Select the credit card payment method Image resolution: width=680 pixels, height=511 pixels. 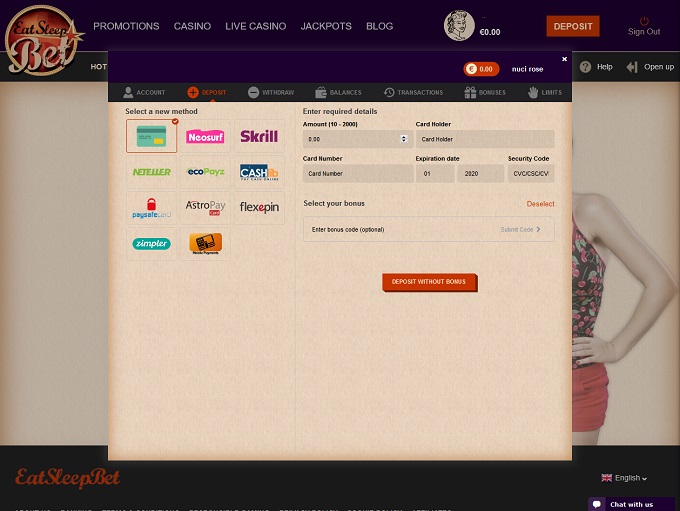point(152,137)
